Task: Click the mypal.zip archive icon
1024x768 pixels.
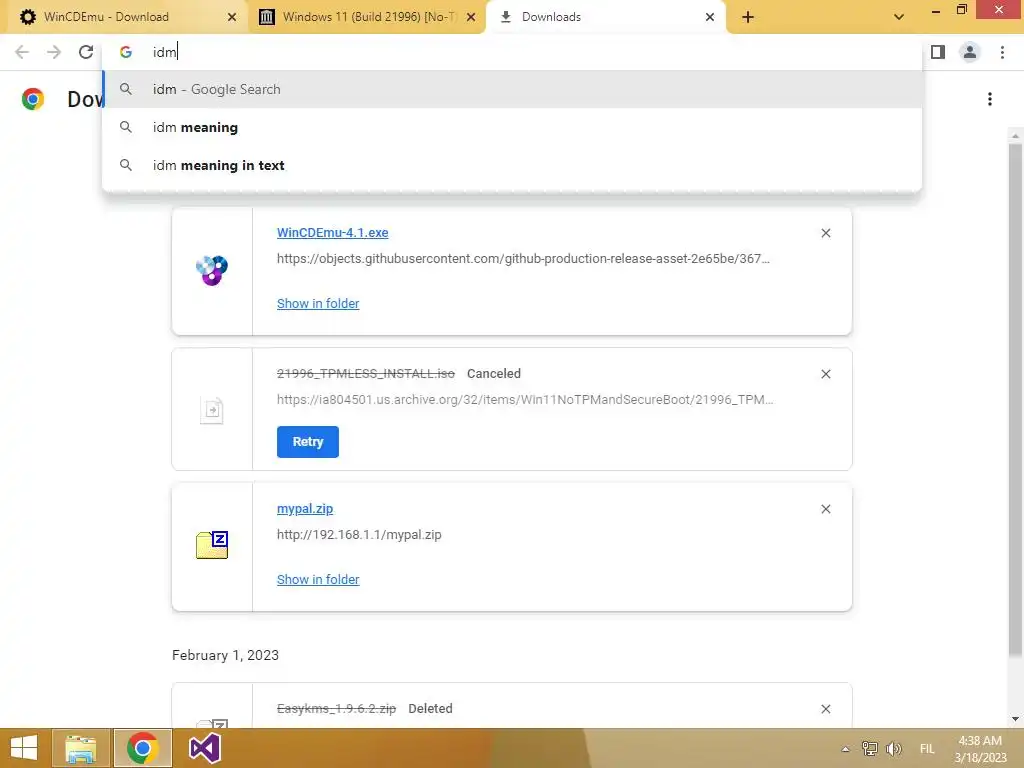Action: pyautogui.click(x=212, y=545)
